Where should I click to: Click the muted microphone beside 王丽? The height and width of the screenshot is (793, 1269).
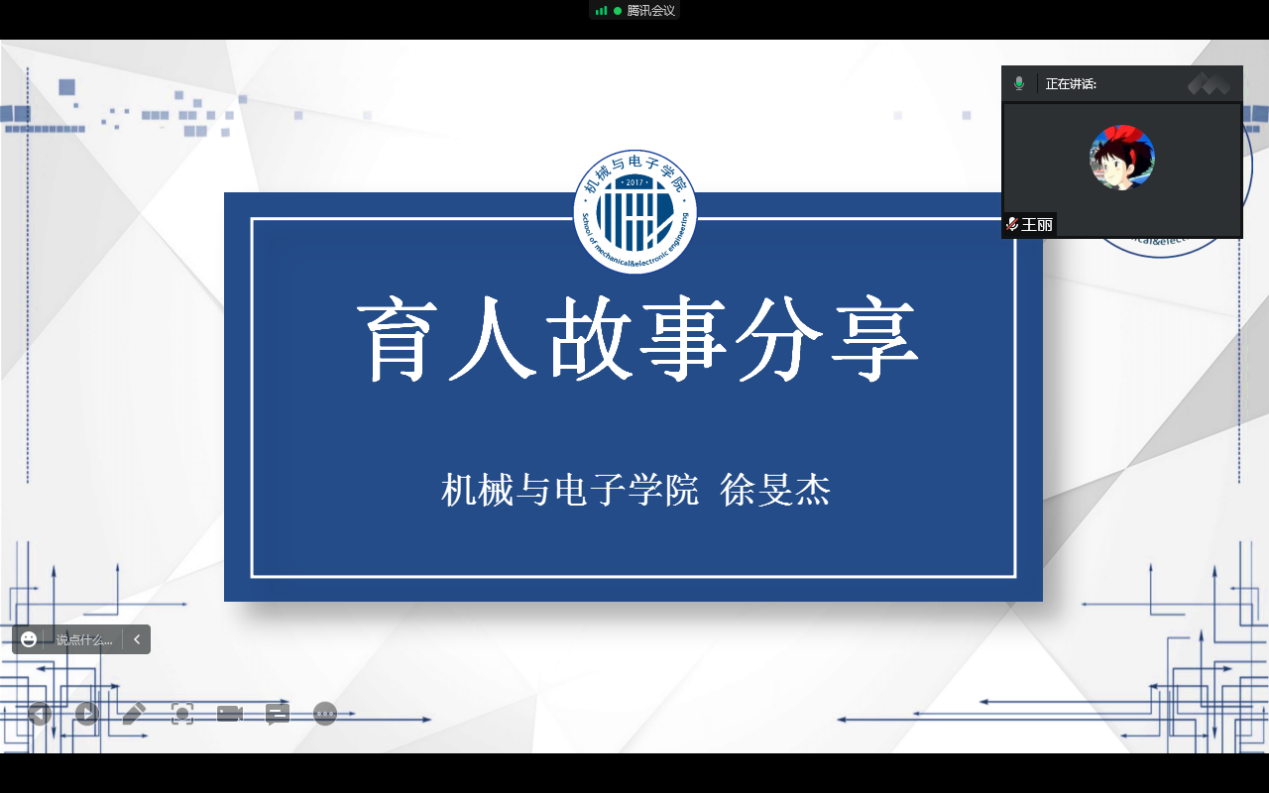(1012, 225)
